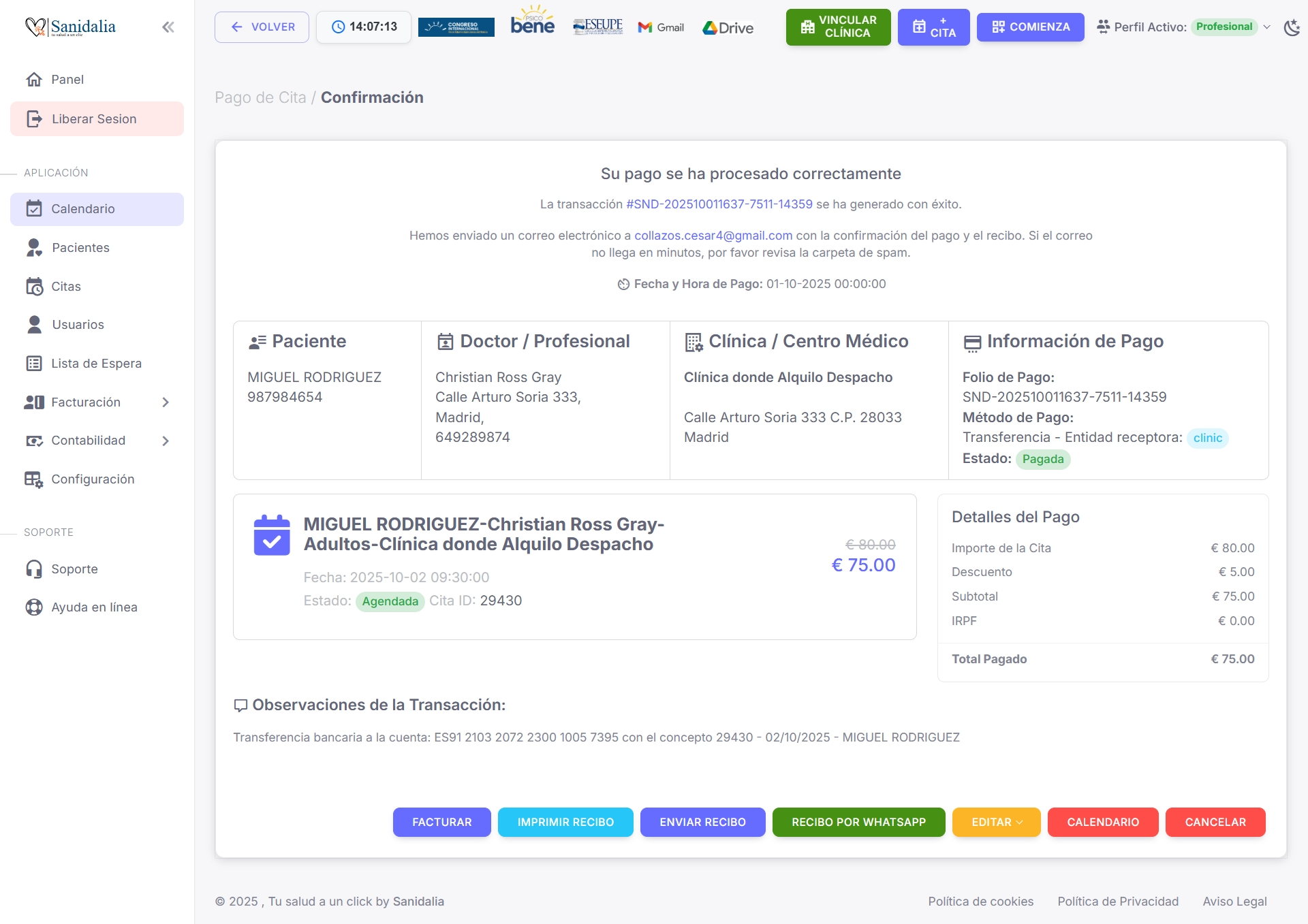The image size is (1308, 924).
Task: Click the calendar check appointment icon
Action: [x=272, y=535]
